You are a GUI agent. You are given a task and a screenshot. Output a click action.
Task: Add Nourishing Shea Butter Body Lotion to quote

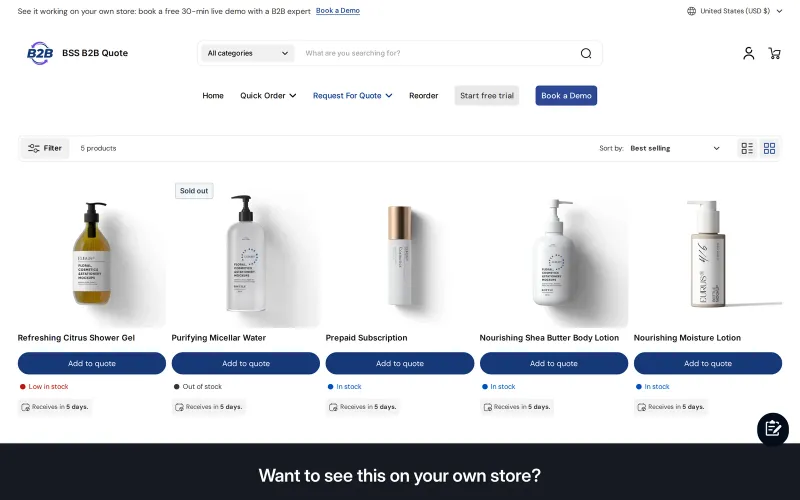tap(554, 363)
